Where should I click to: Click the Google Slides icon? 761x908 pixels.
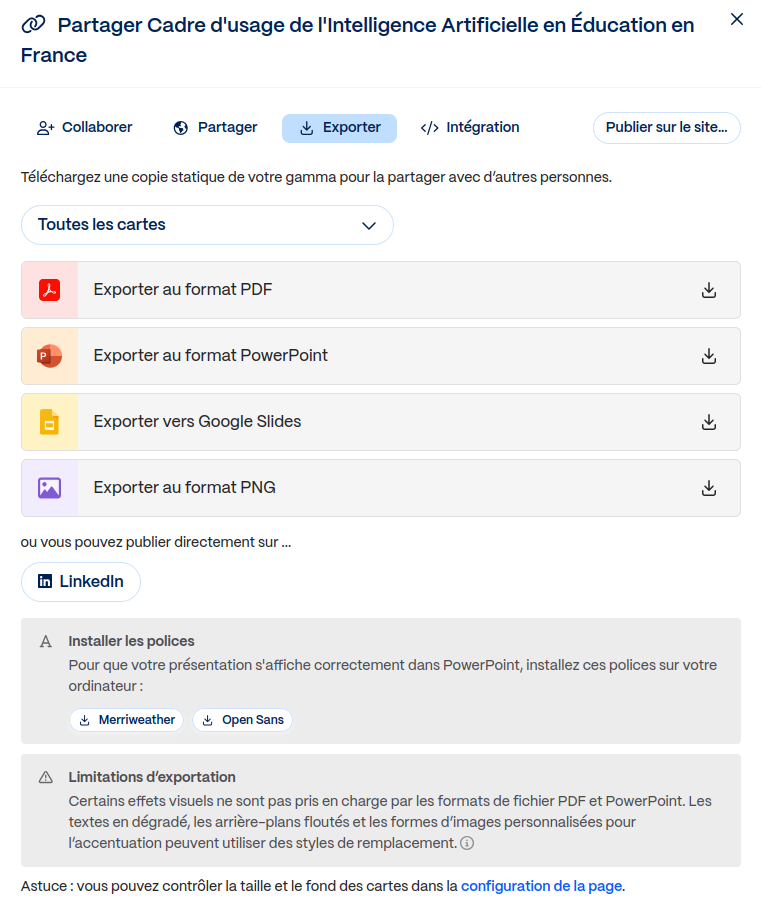pyautogui.click(x=50, y=422)
